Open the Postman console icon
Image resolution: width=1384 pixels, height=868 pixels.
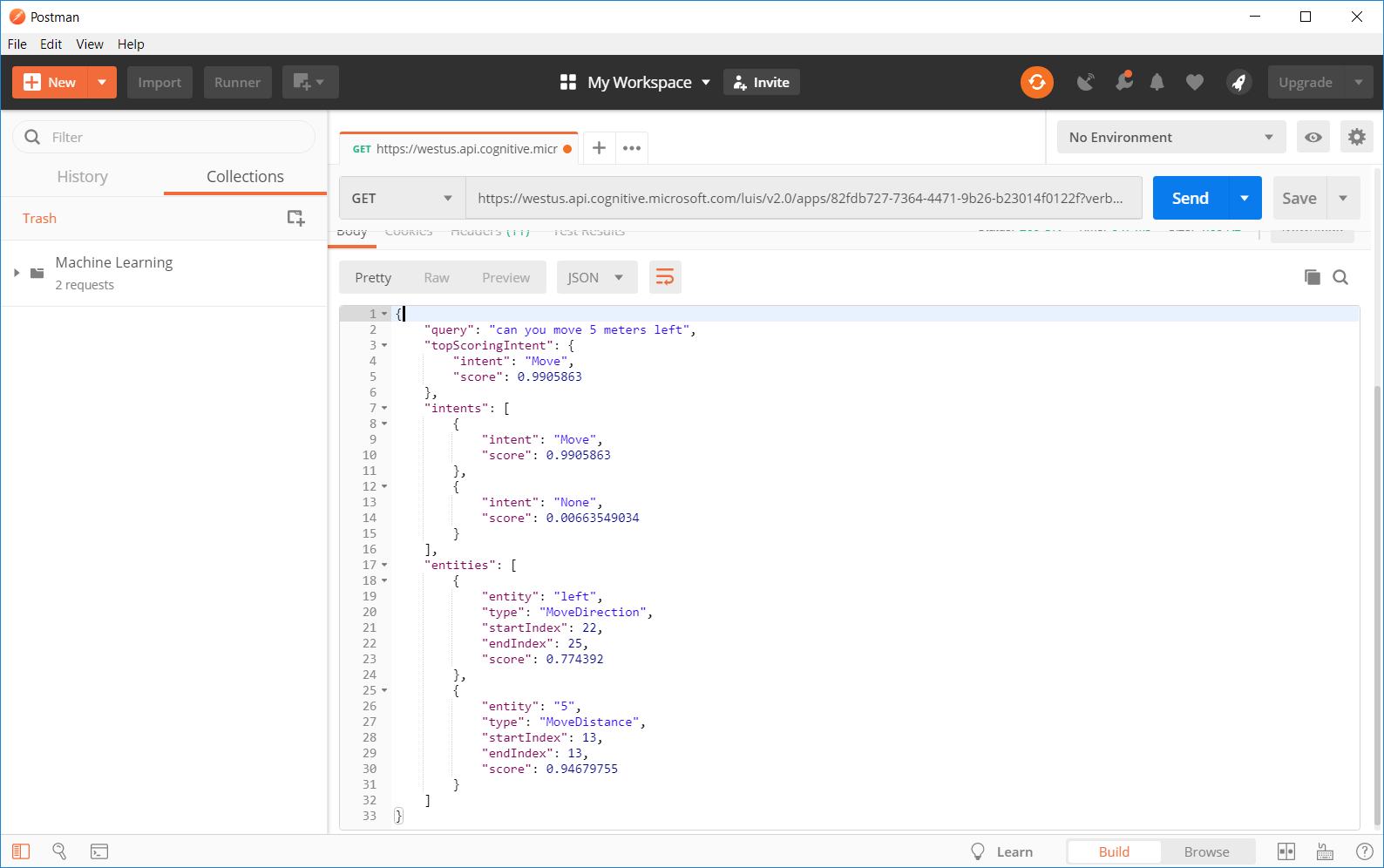pyautogui.click(x=99, y=851)
